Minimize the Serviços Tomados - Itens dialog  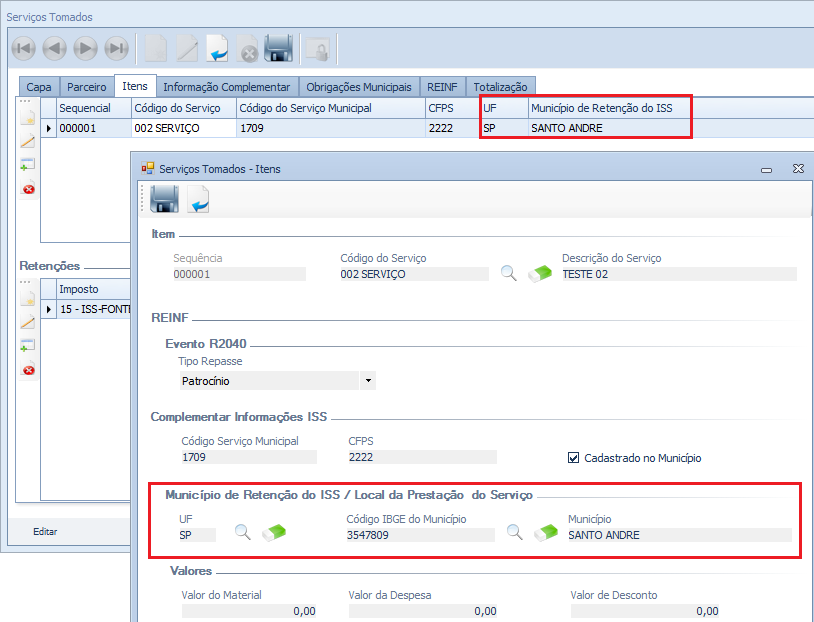pos(766,169)
